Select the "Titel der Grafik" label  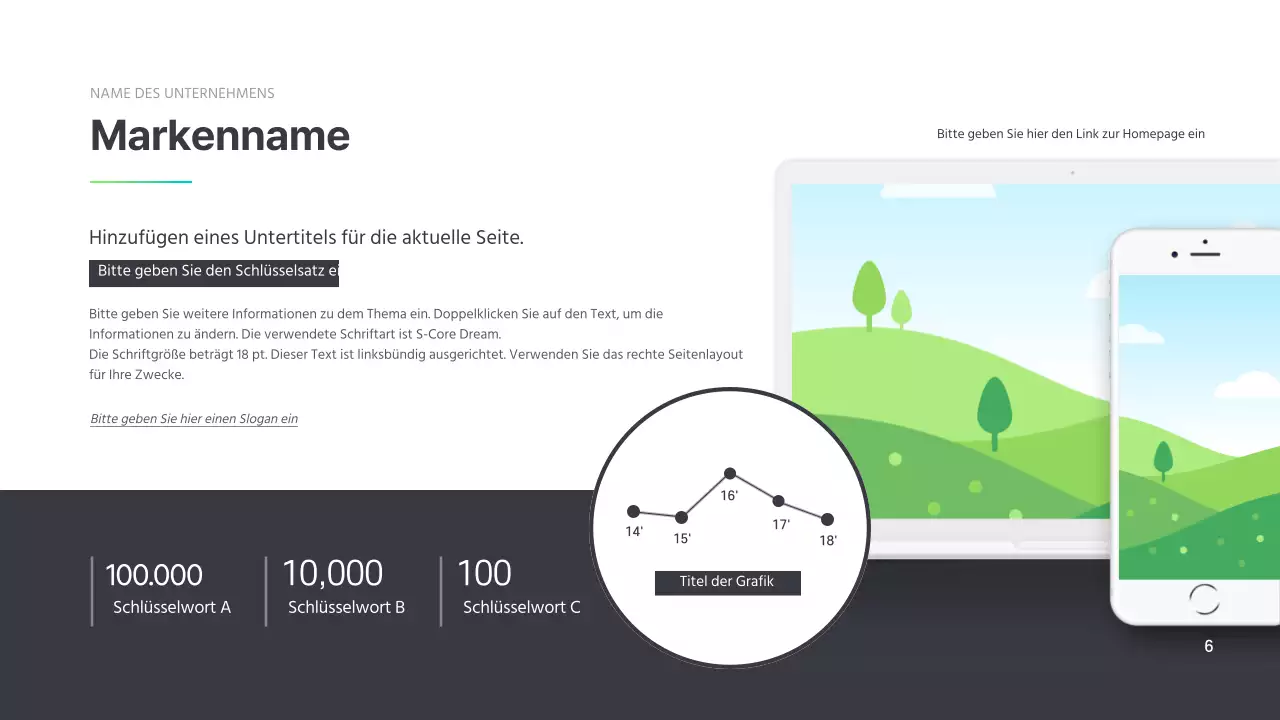(x=727, y=582)
